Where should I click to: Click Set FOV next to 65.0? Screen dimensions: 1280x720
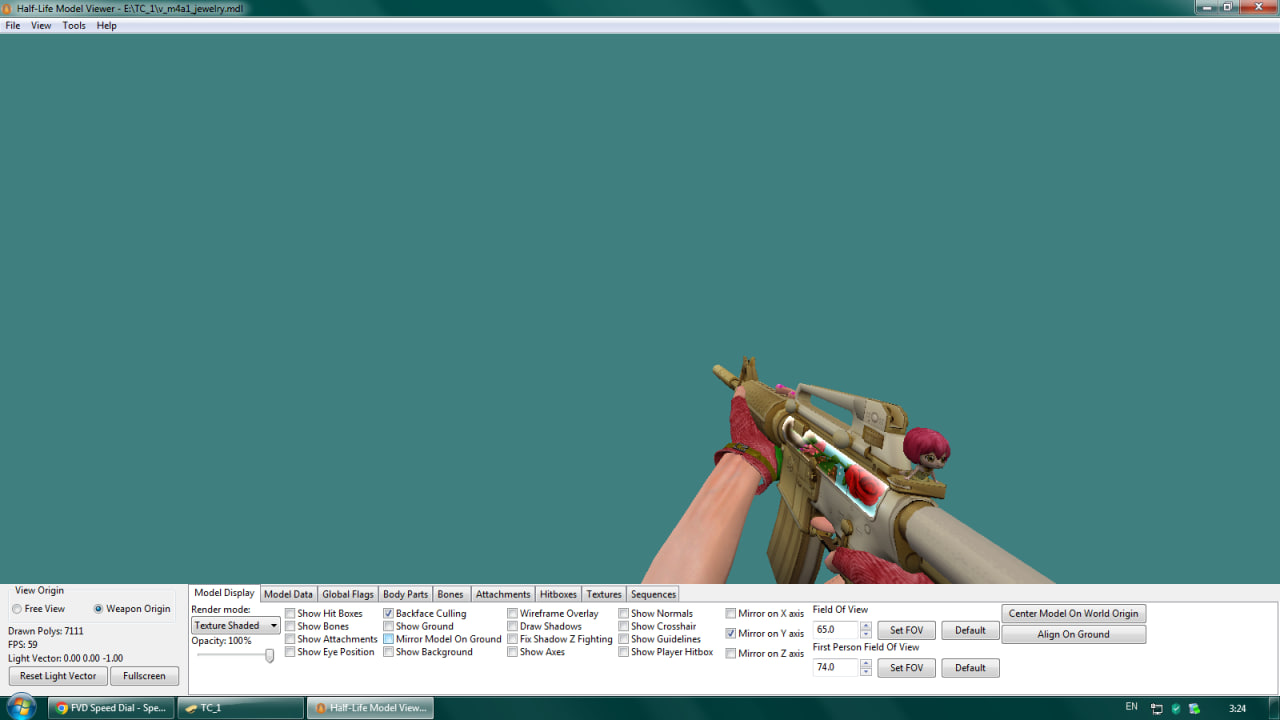907,631
